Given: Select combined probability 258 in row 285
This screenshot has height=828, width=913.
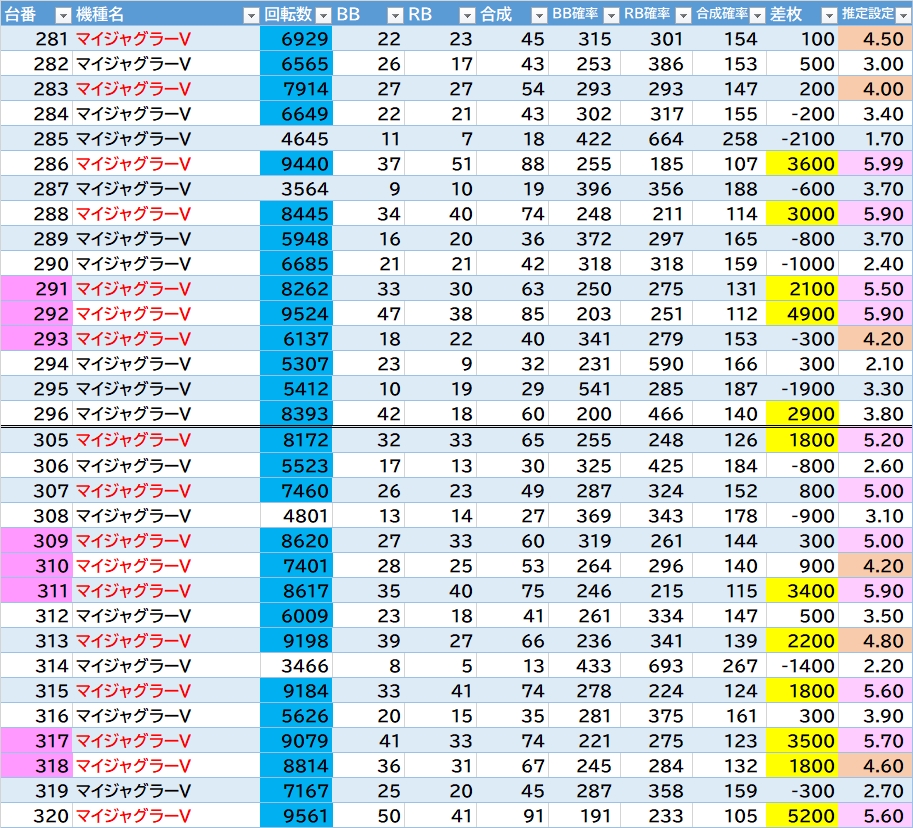Looking at the screenshot, I should pos(730,139).
